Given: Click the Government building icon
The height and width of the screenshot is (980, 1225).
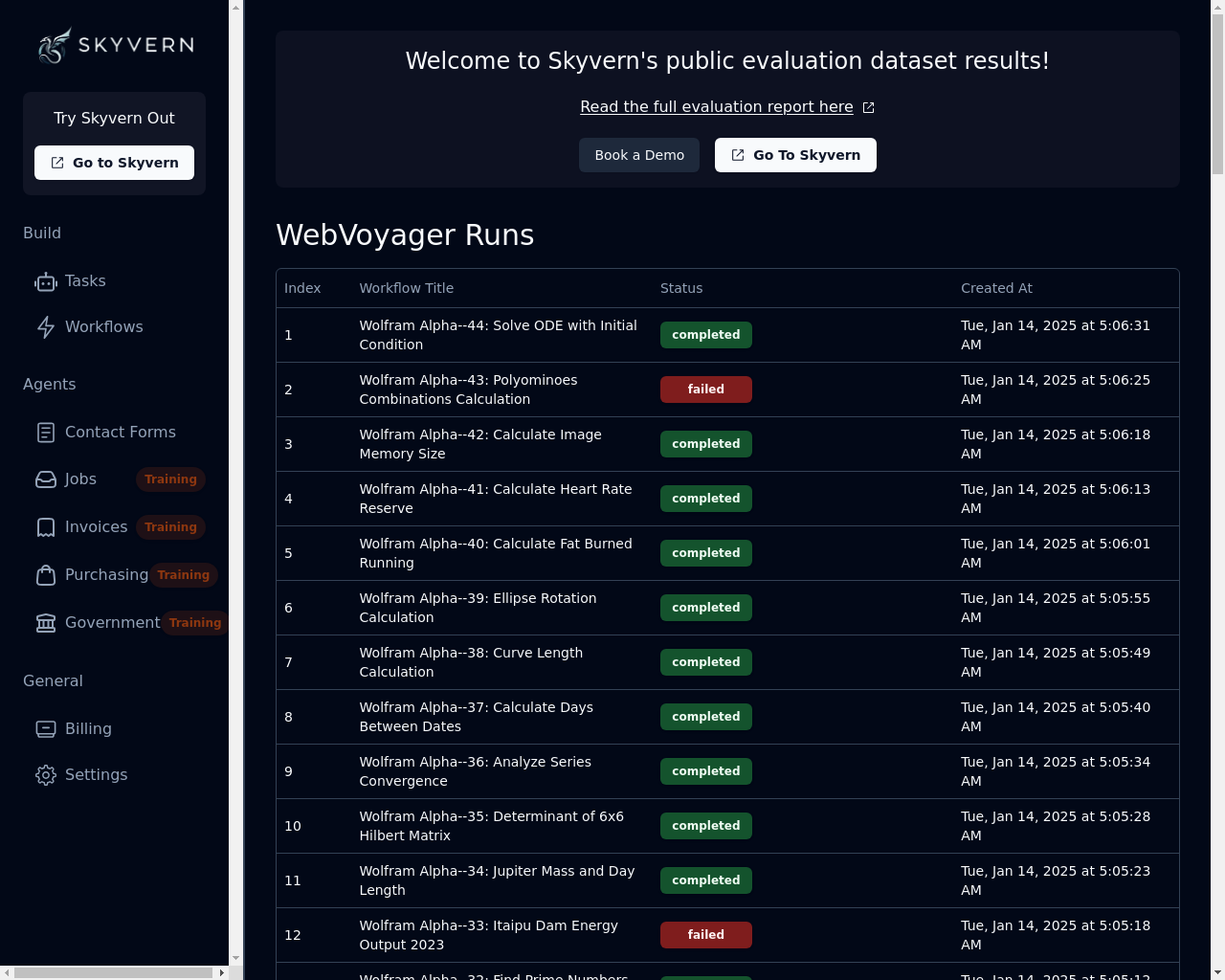Looking at the screenshot, I should [x=46, y=623].
